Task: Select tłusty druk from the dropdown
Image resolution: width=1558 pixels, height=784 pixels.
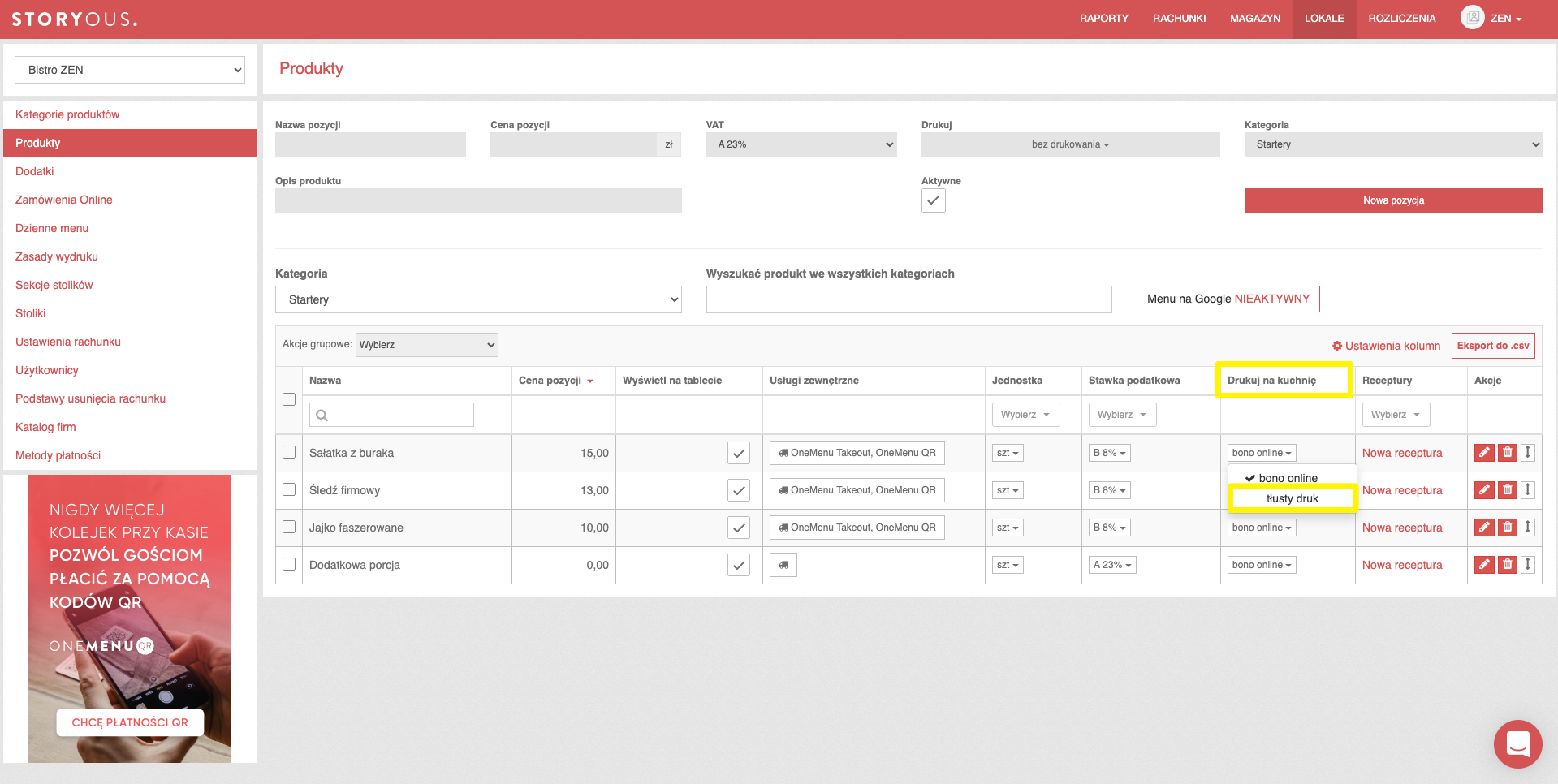Action: pos(1292,498)
